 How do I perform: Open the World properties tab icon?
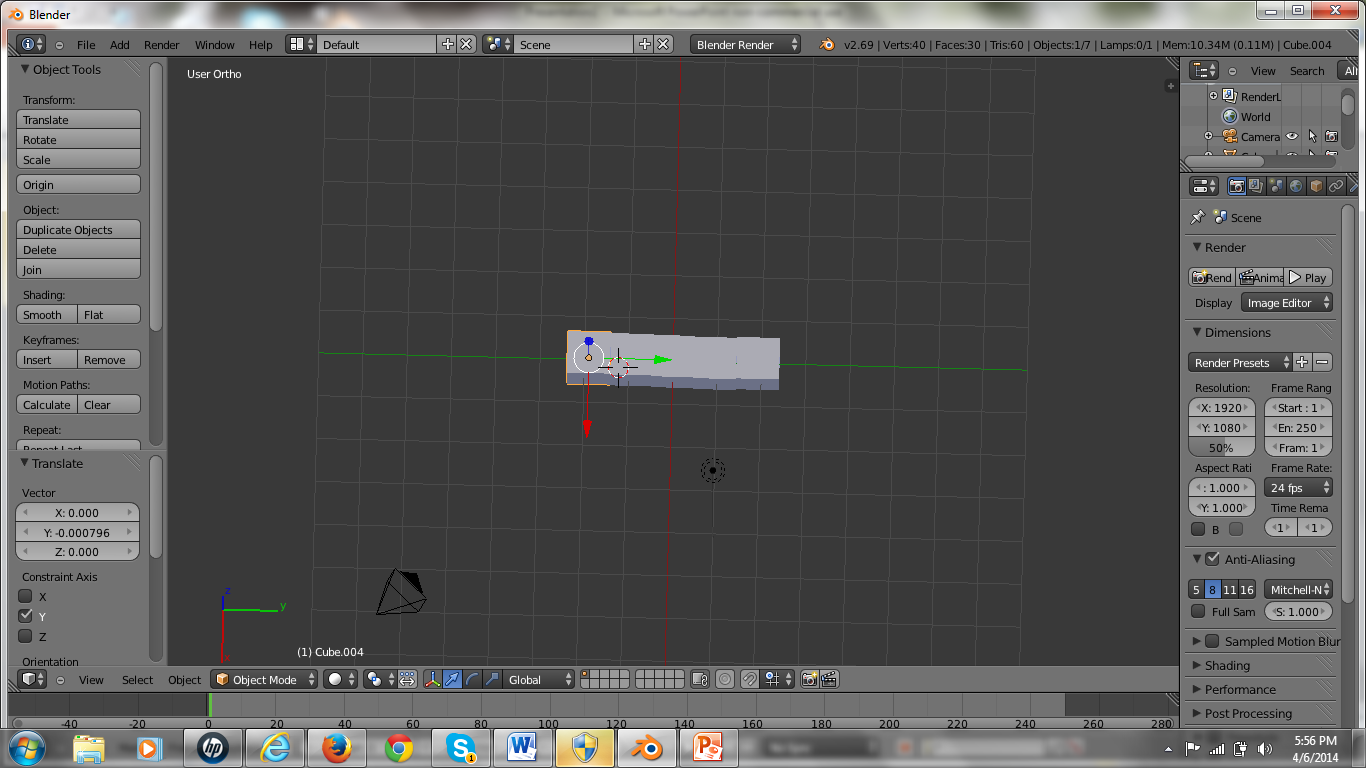pyautogui.click(x=1296, y=185)
